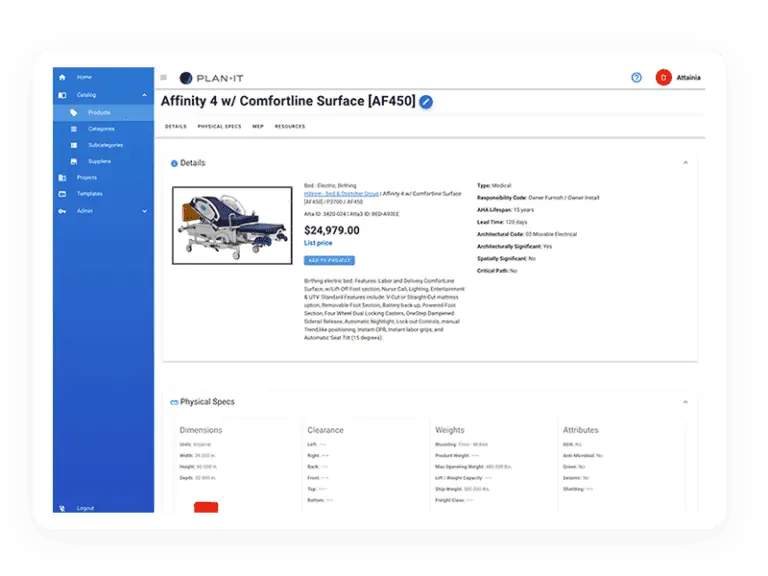
Task: Click the Templates icon in sidebar
Action: point(62,194)
